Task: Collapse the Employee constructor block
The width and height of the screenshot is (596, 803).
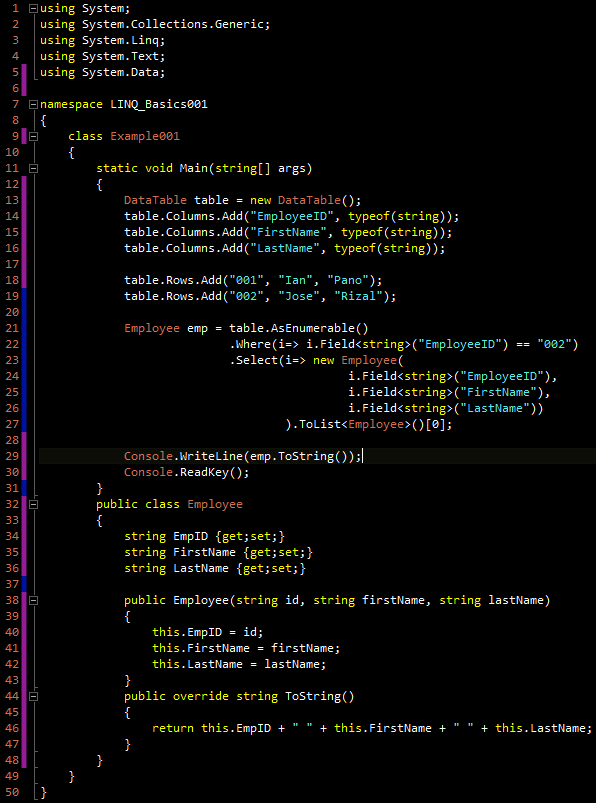Action: click(x=33, y=600)
